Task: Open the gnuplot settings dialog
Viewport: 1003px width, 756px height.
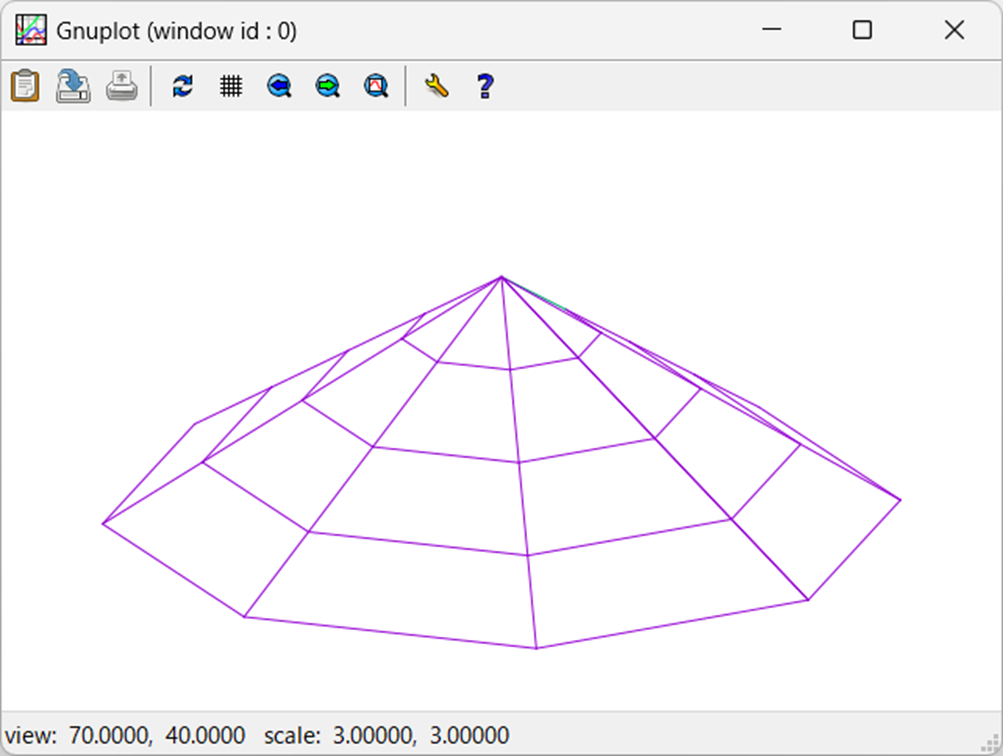Action: [x=437, y=86]
